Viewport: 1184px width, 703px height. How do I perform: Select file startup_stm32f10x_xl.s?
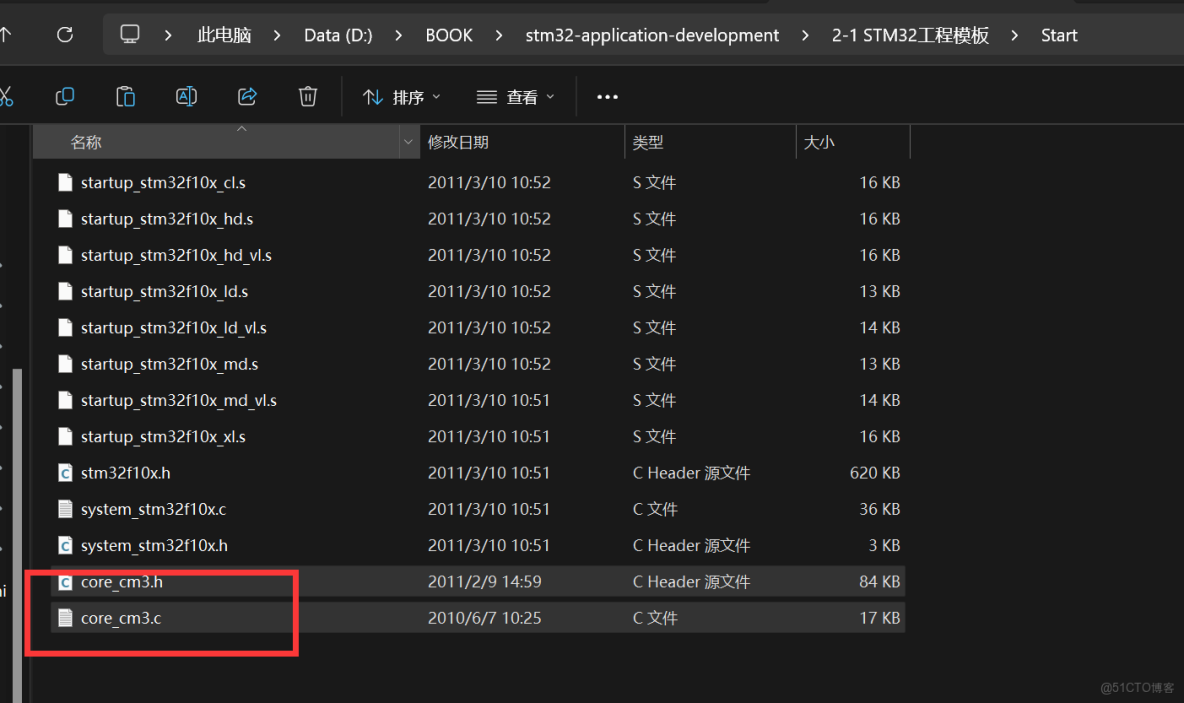click(163, 436)
